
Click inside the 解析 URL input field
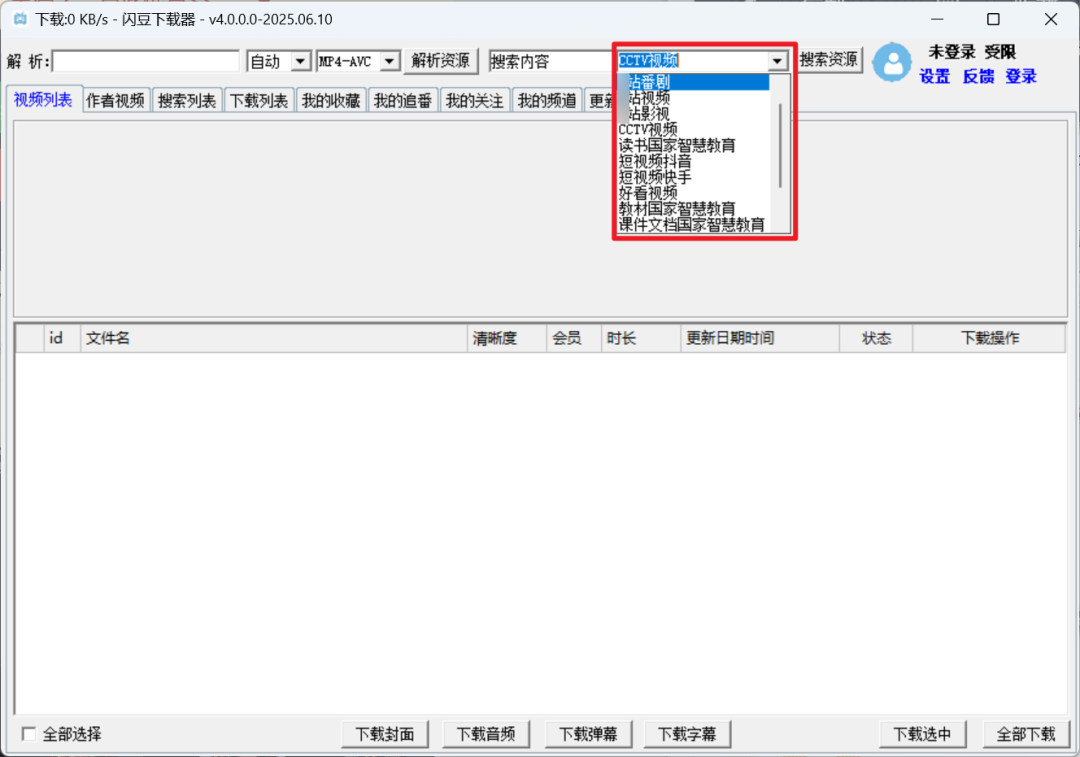pyautogui.click(x=145, y=60)
